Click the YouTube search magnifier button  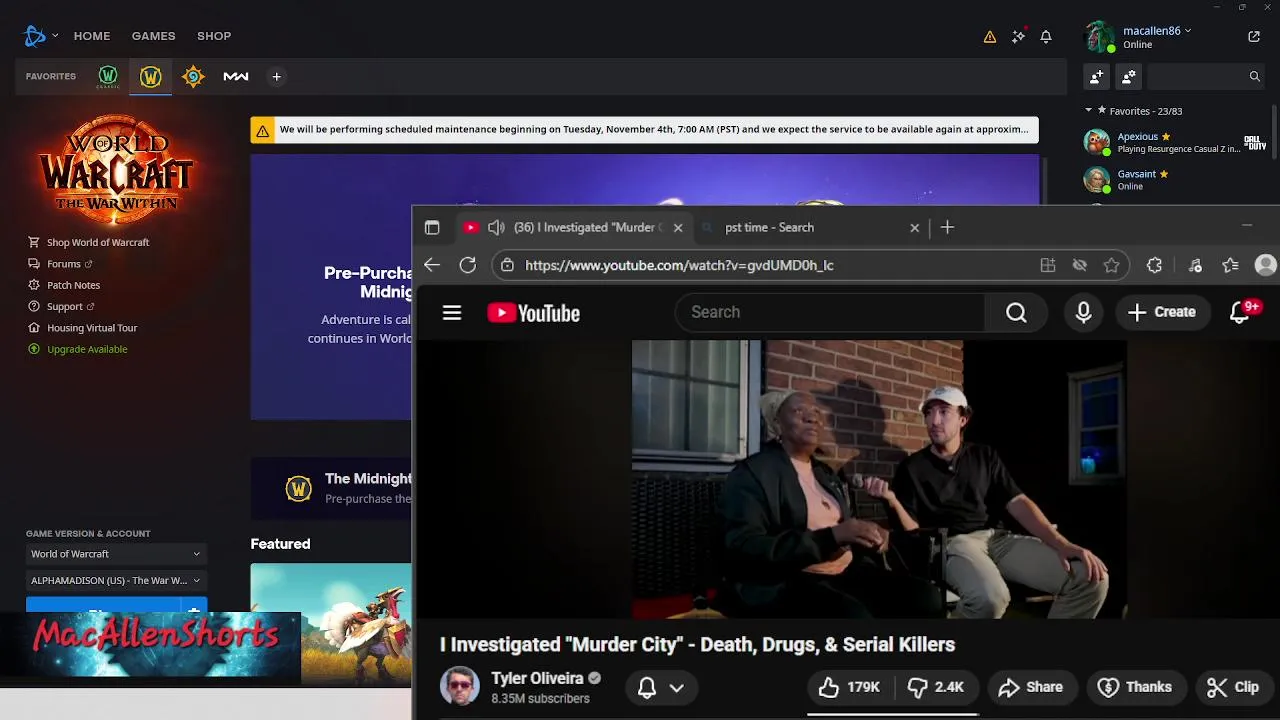(1016, 313)
